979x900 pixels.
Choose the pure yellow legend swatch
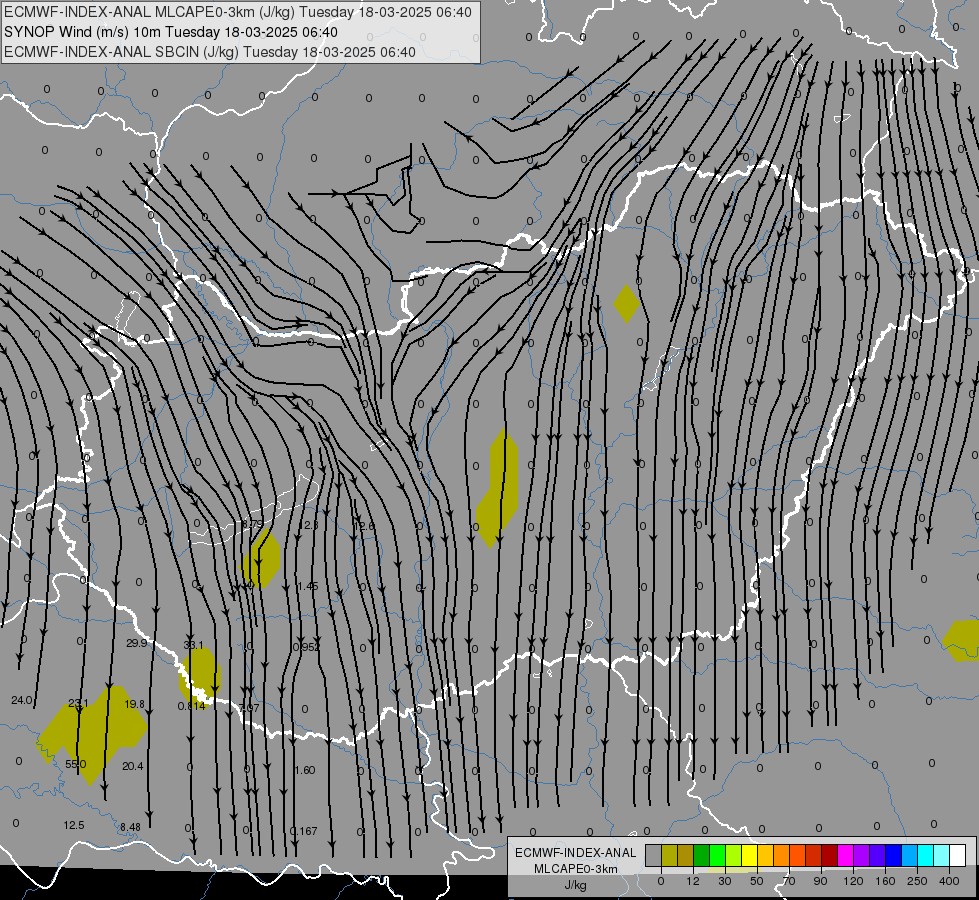coord(750,855)
